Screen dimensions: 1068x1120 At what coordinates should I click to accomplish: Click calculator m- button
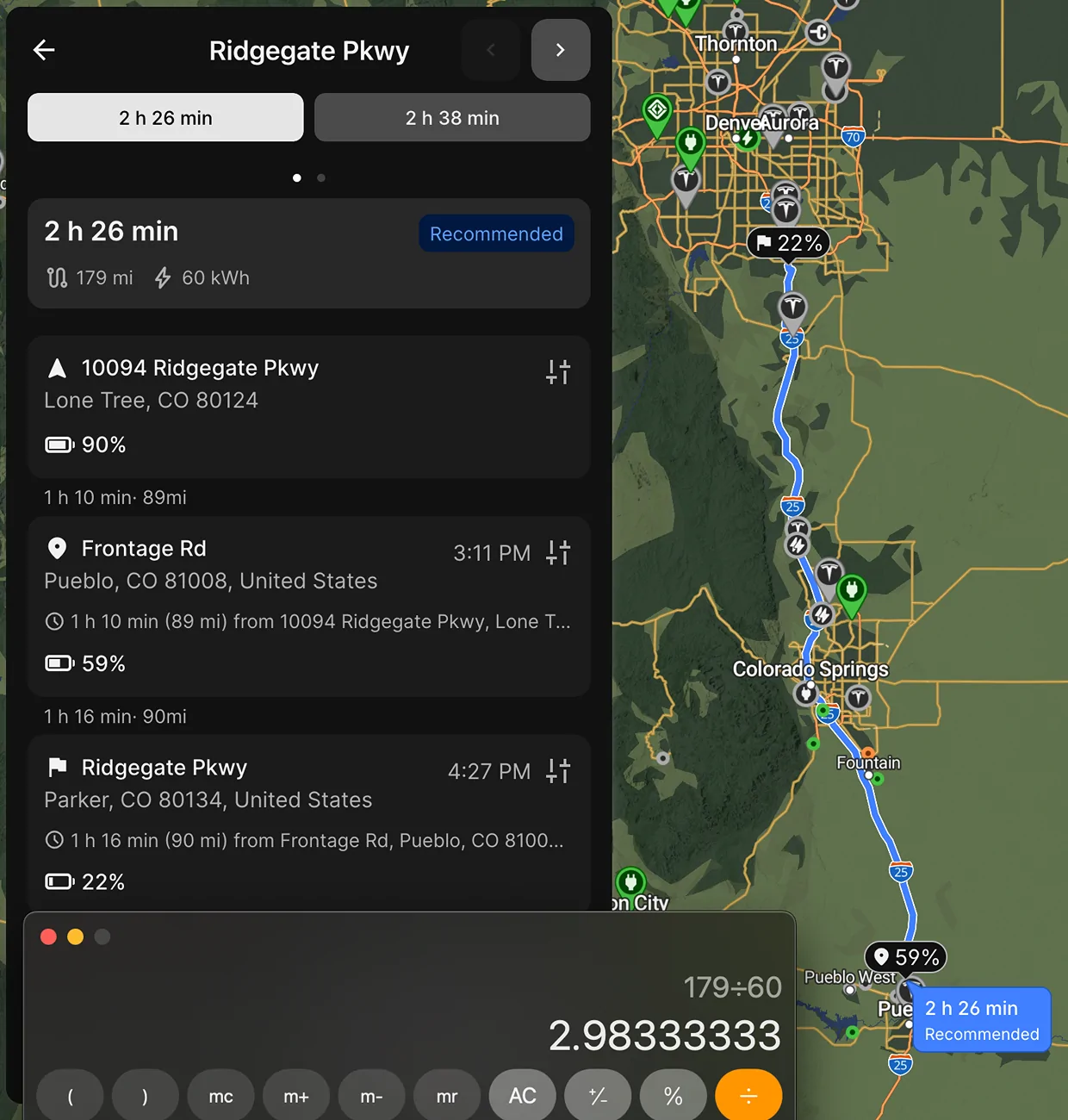coord(371,1096)
